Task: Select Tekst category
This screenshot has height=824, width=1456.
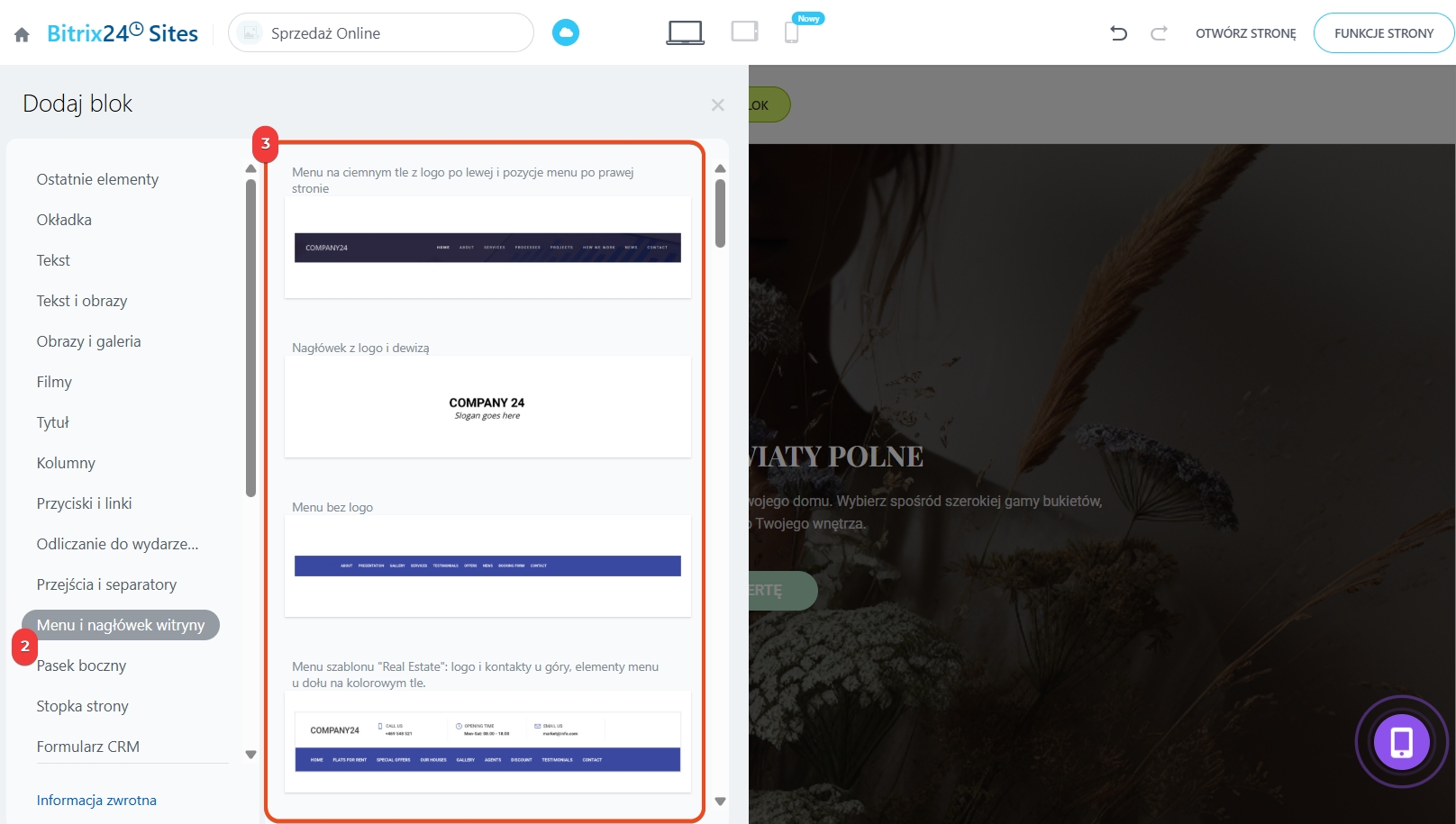Action: pos(53,260)
